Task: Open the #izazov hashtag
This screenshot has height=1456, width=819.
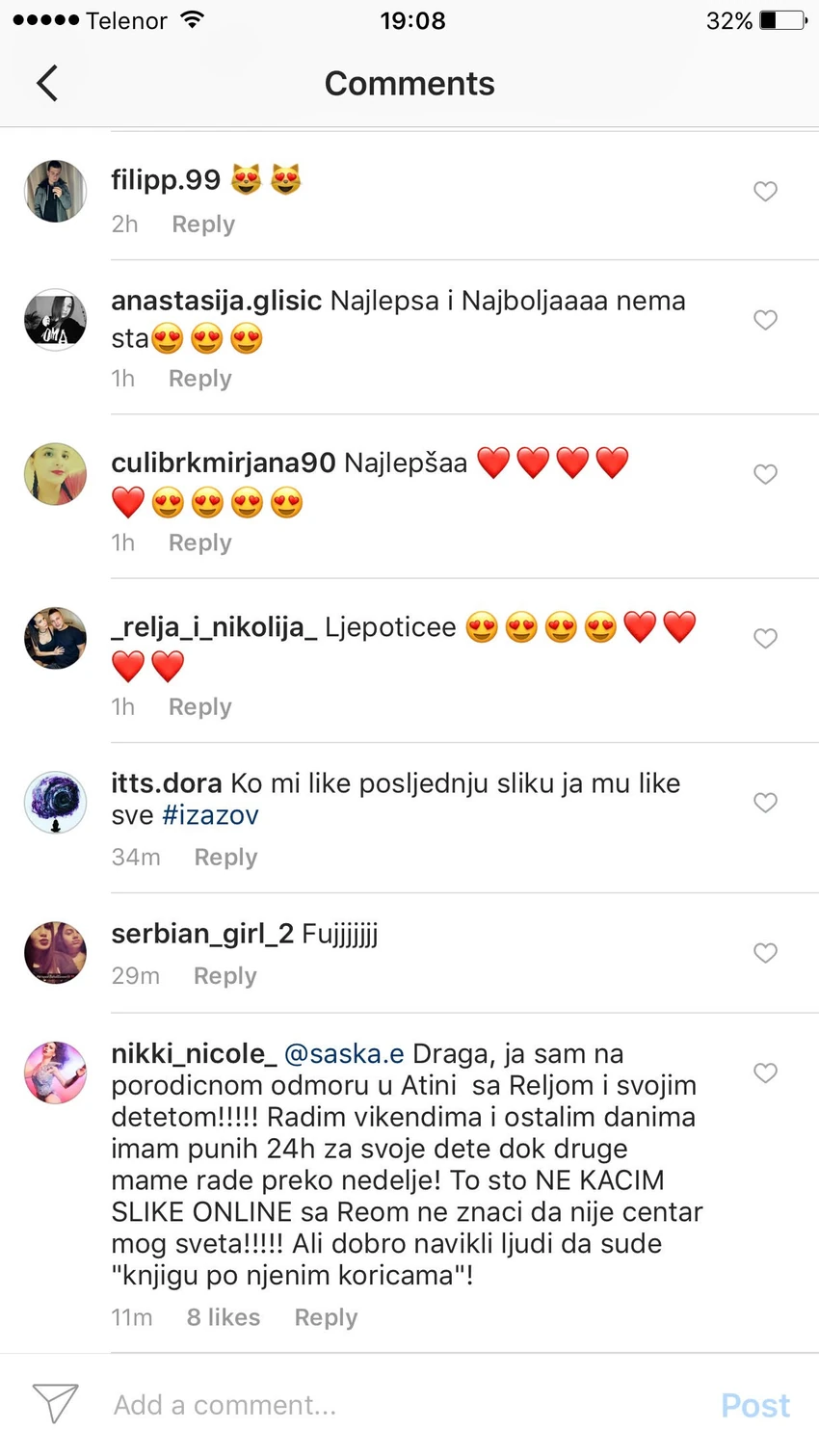Action: pos(210,815)
